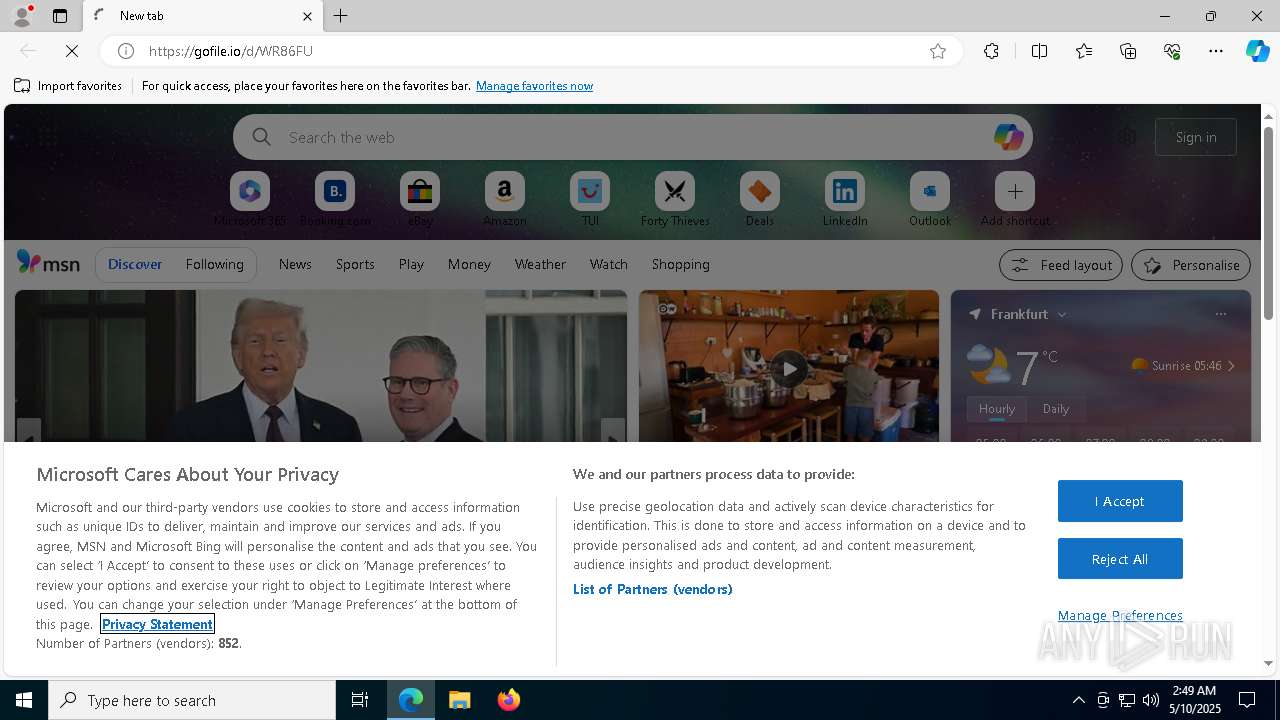
Task: Open the Collections icon
Action: pyautogui.click(x=1128, y=51)
